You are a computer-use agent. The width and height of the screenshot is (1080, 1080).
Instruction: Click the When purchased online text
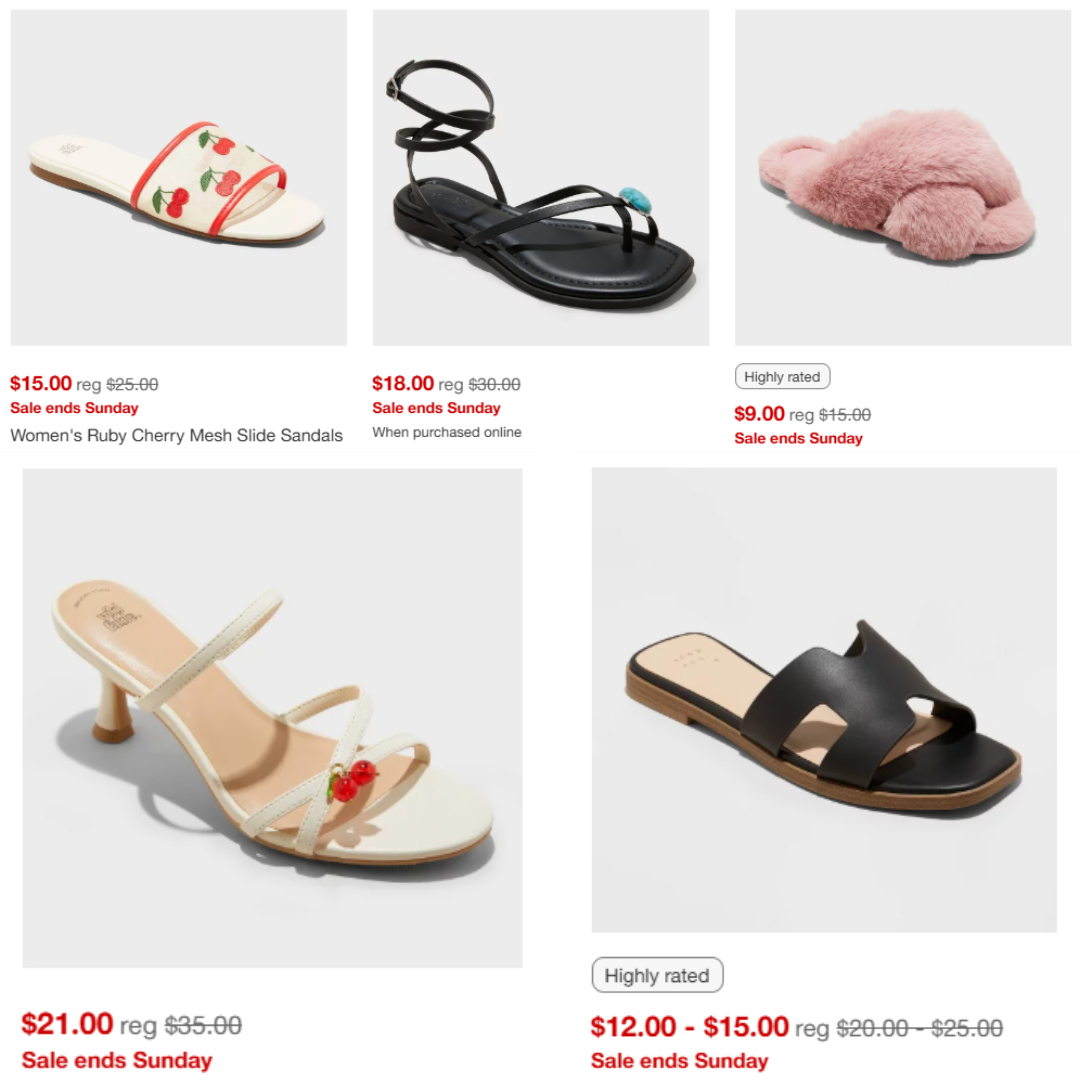click(447, 433)
